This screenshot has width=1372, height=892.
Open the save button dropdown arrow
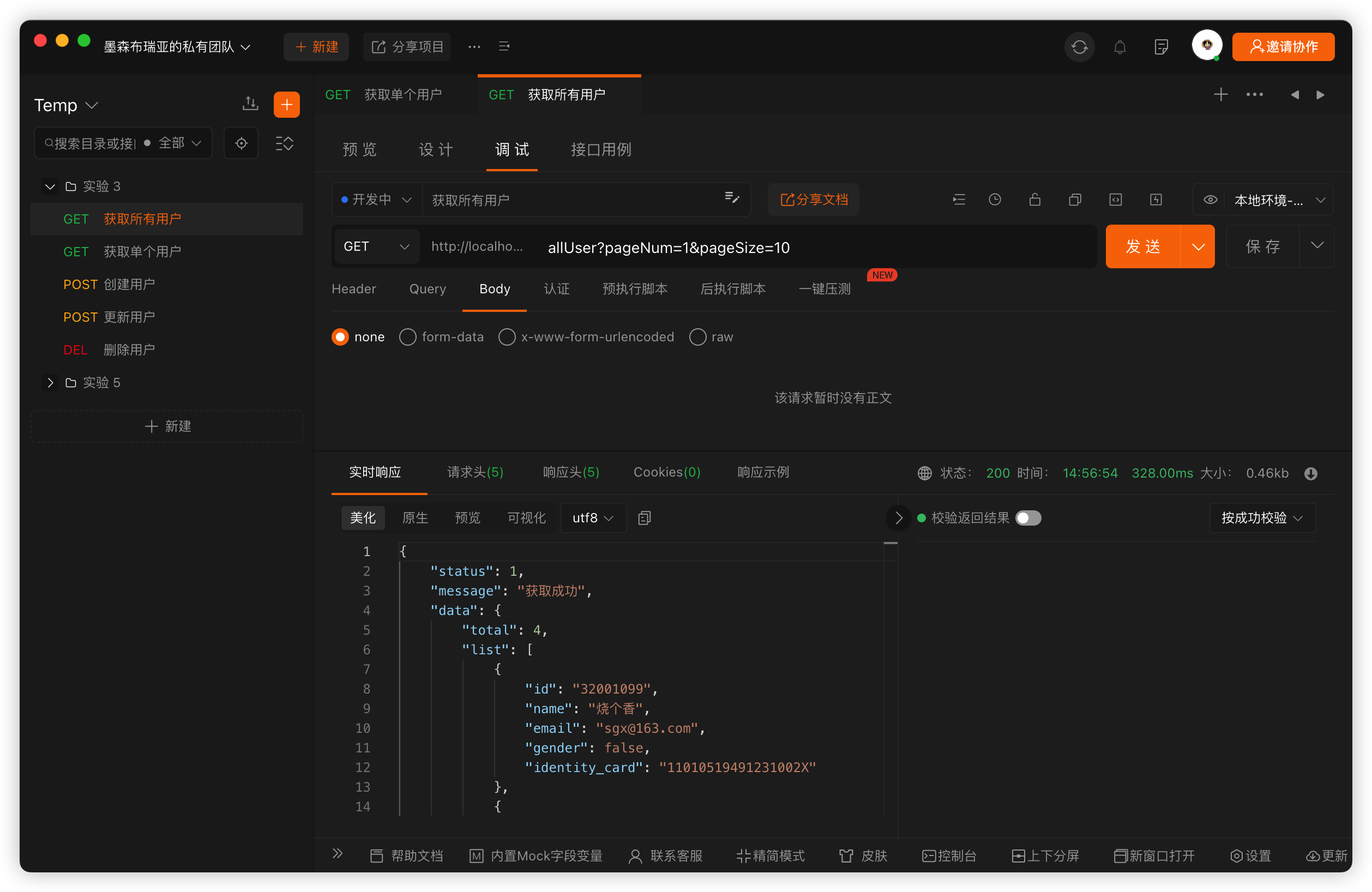[1317, 246]
